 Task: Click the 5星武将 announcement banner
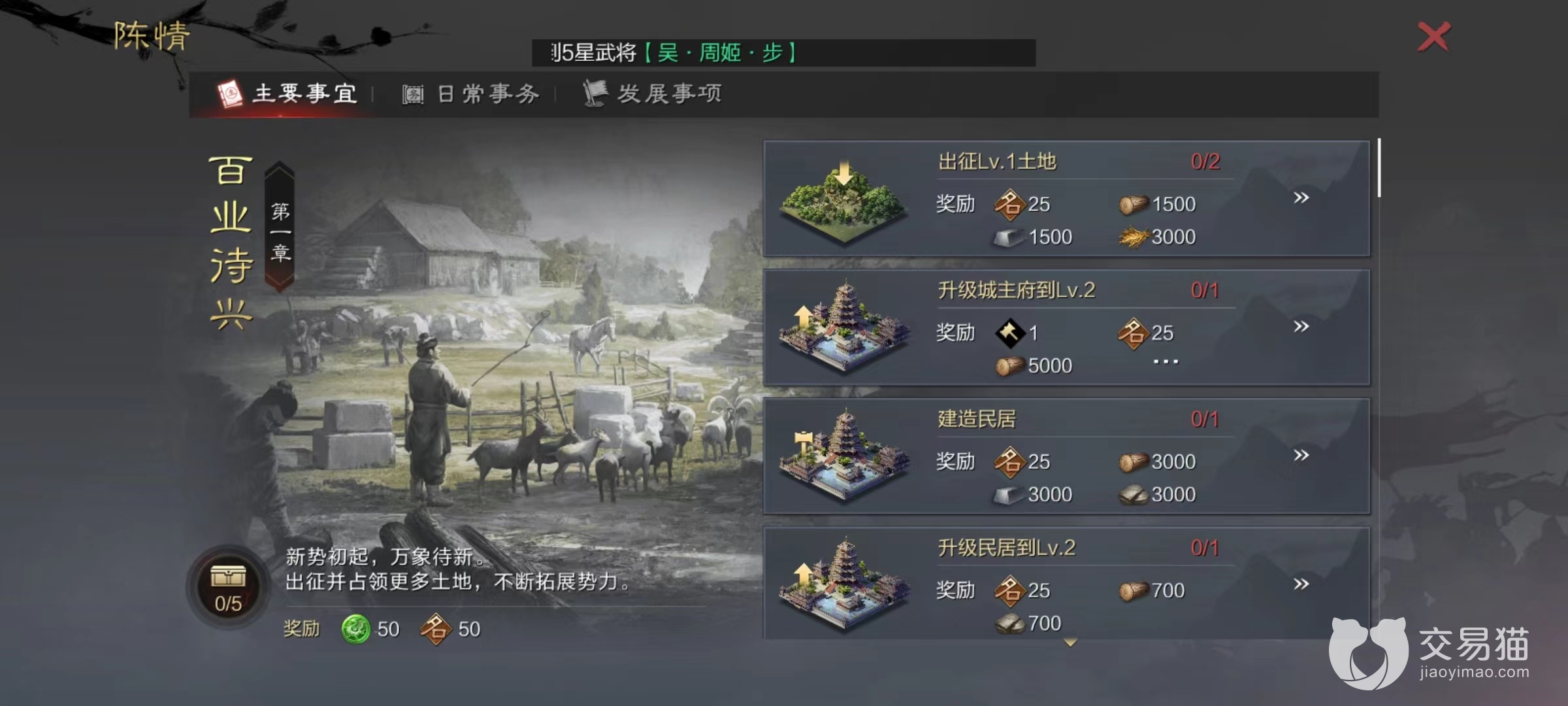pos(783,52)
